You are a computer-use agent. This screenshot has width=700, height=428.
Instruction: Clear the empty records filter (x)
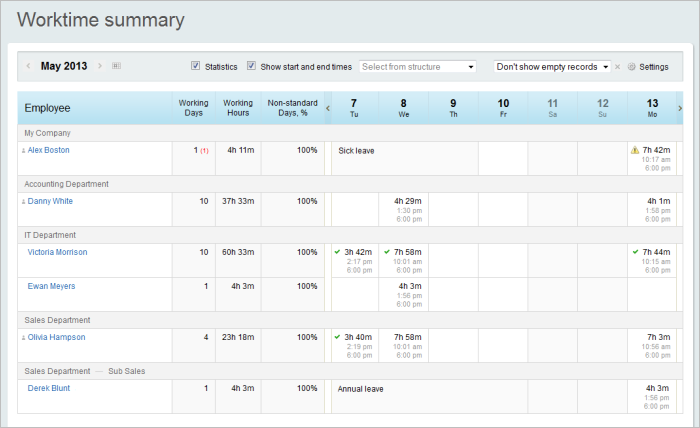coord(618,67)
